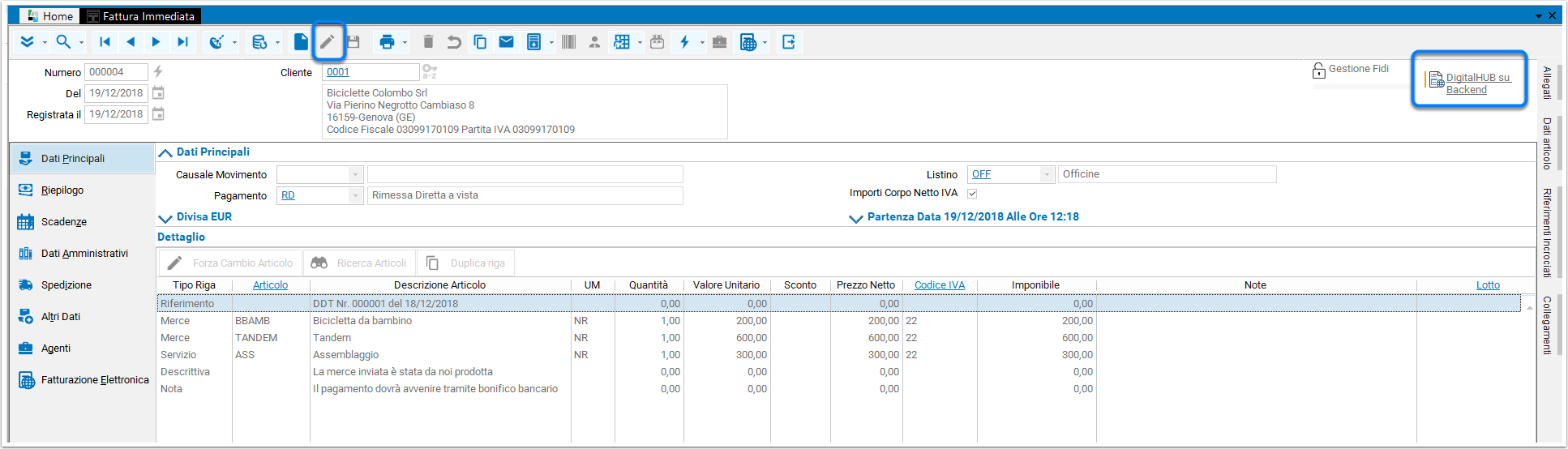Viewport: 1568px width, 449px height.
Task: Click the pencil edit icon in toolbar
Action: [328, 42]
